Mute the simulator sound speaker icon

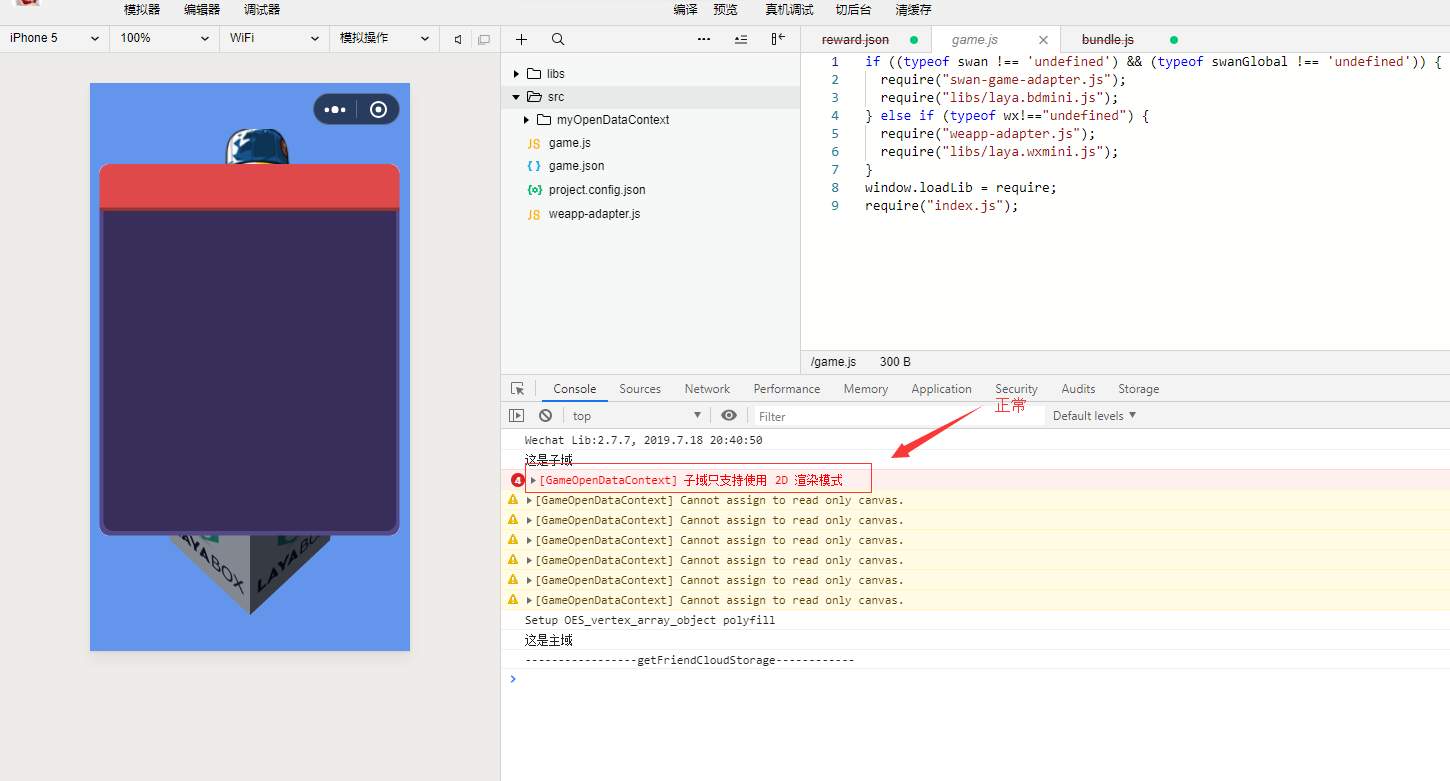tap(458, 39)
